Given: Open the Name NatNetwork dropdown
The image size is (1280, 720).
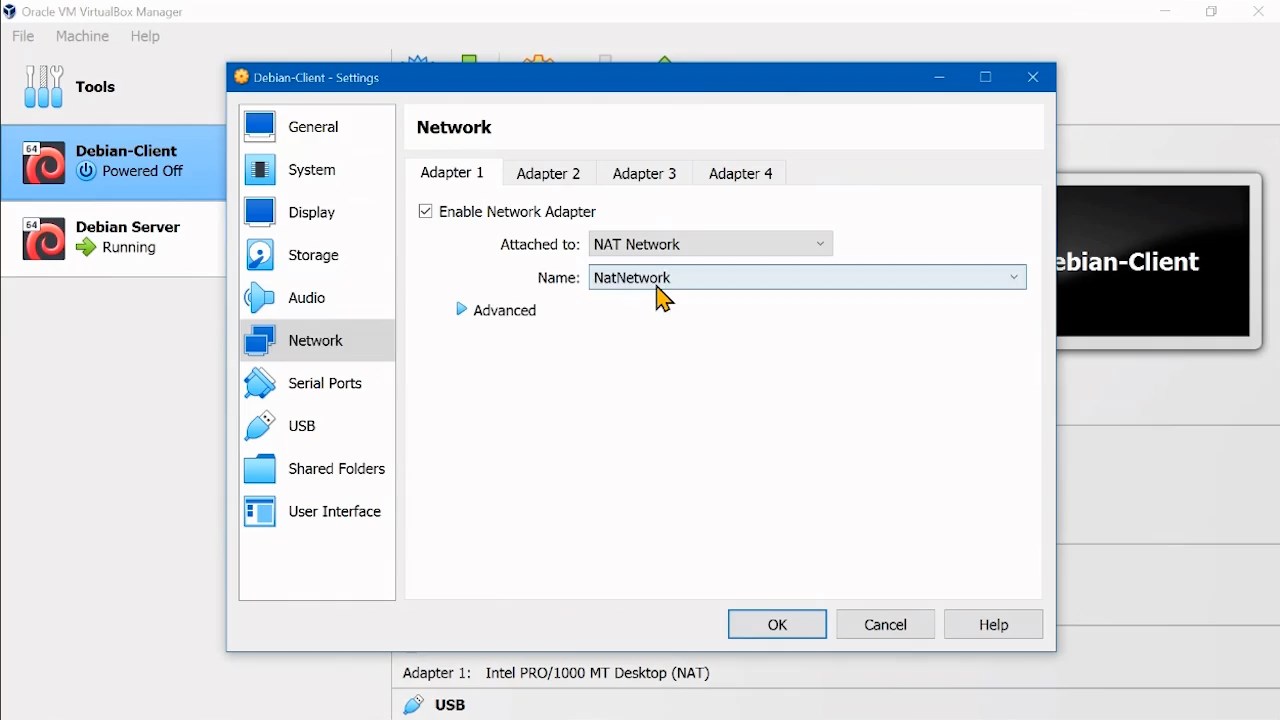Looking at the screenshot, I should click(808, 277).
